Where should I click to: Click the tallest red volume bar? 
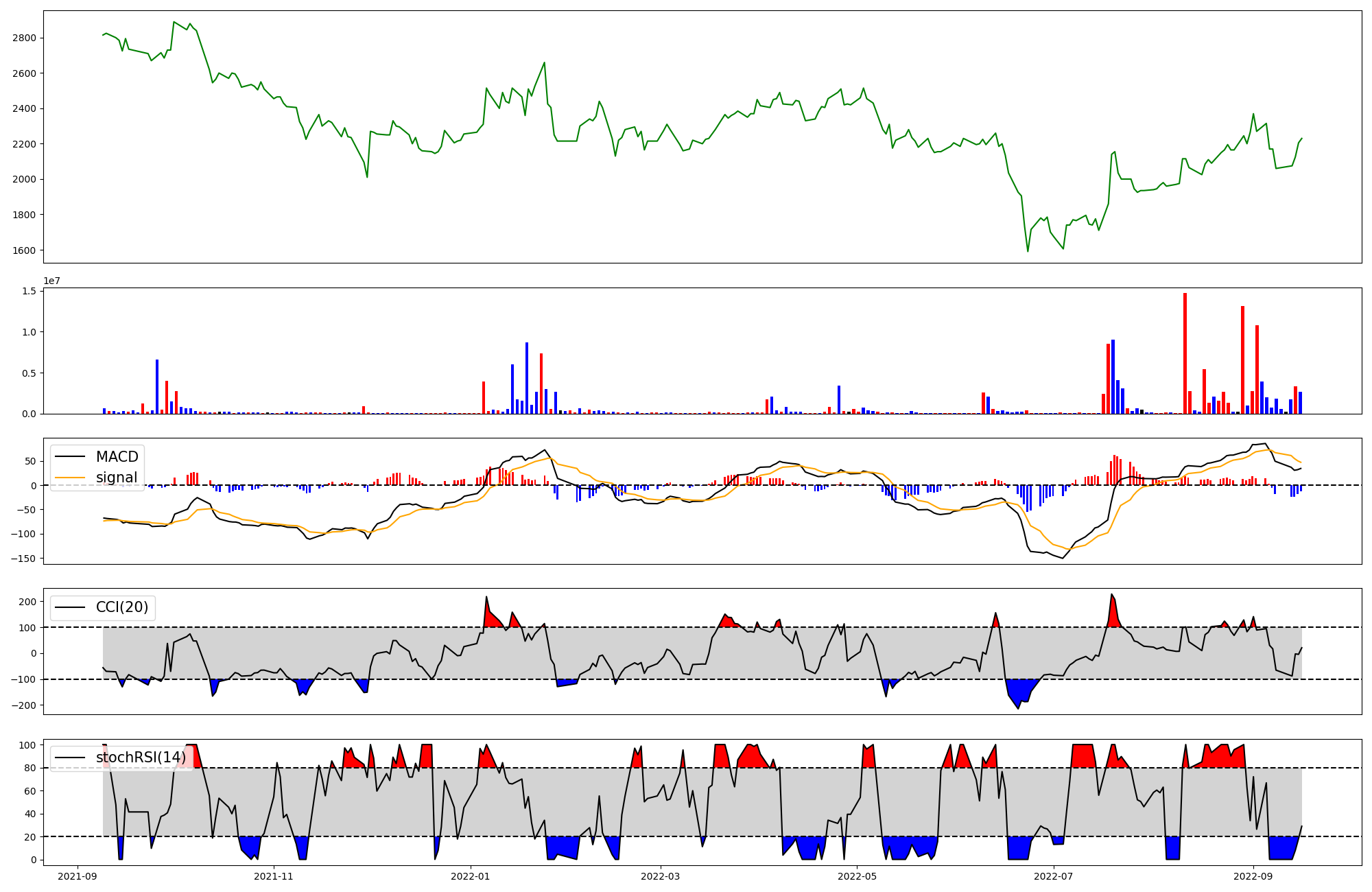coord(1185,353)
